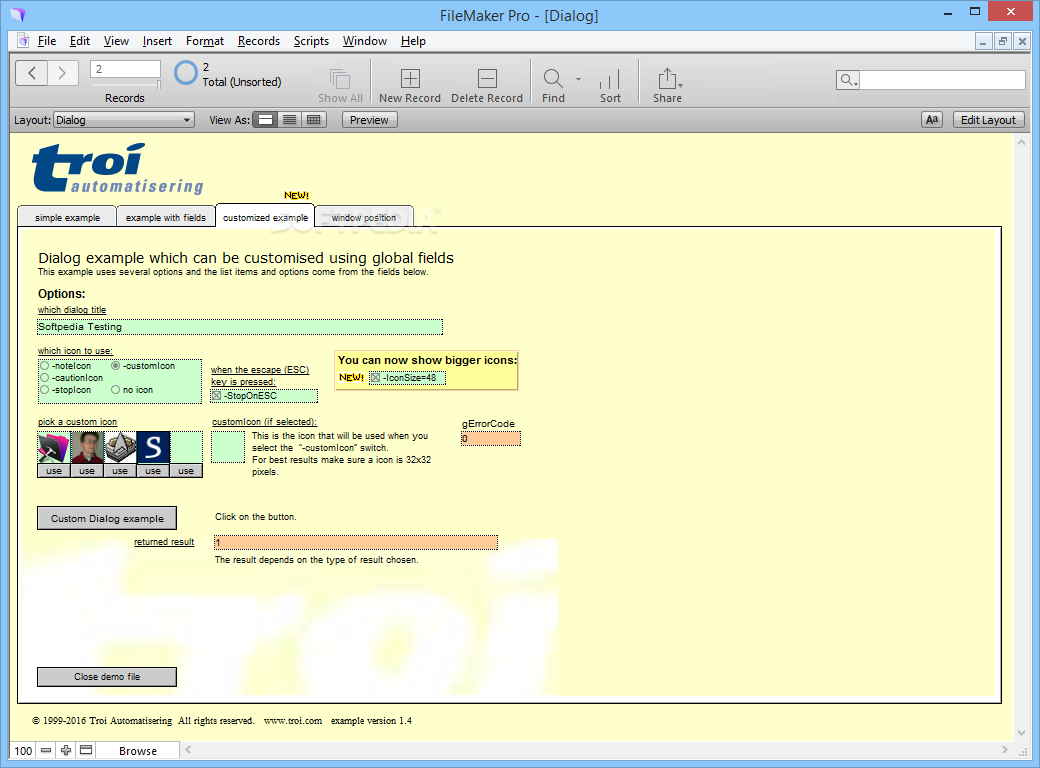Open the File menu
The image size is (1040, 768).
click(47, 41)
